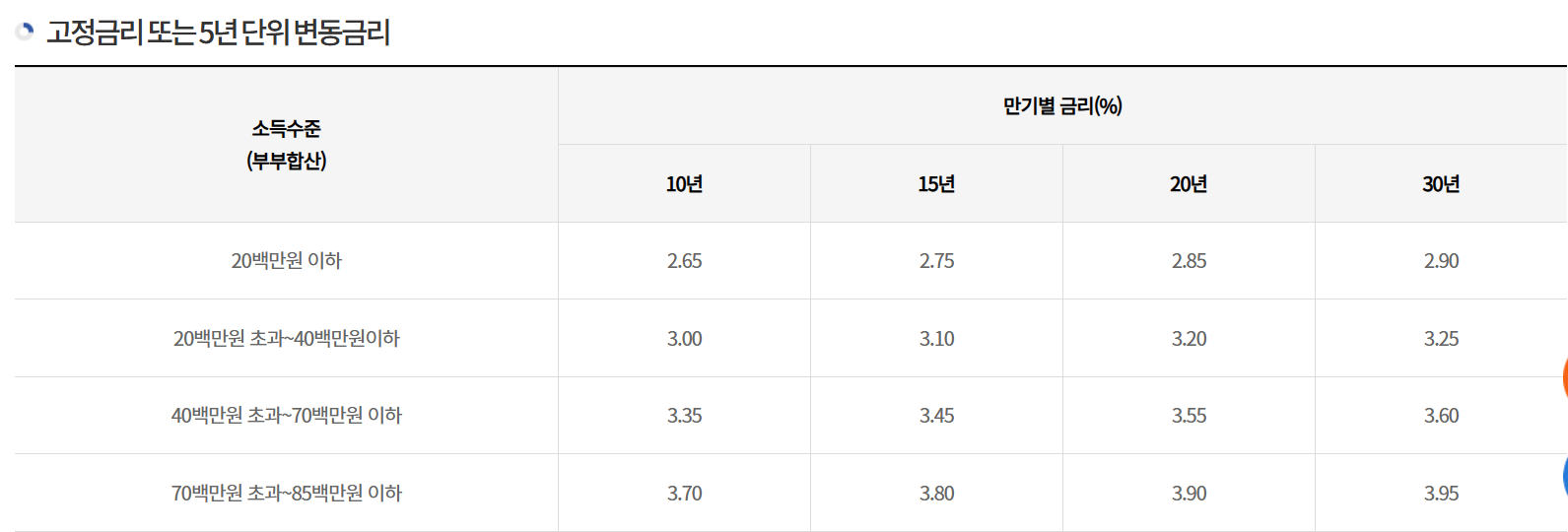
Task: Select the 10년 maturity column header
Action: pyautogui.click(x=685, y=184)
